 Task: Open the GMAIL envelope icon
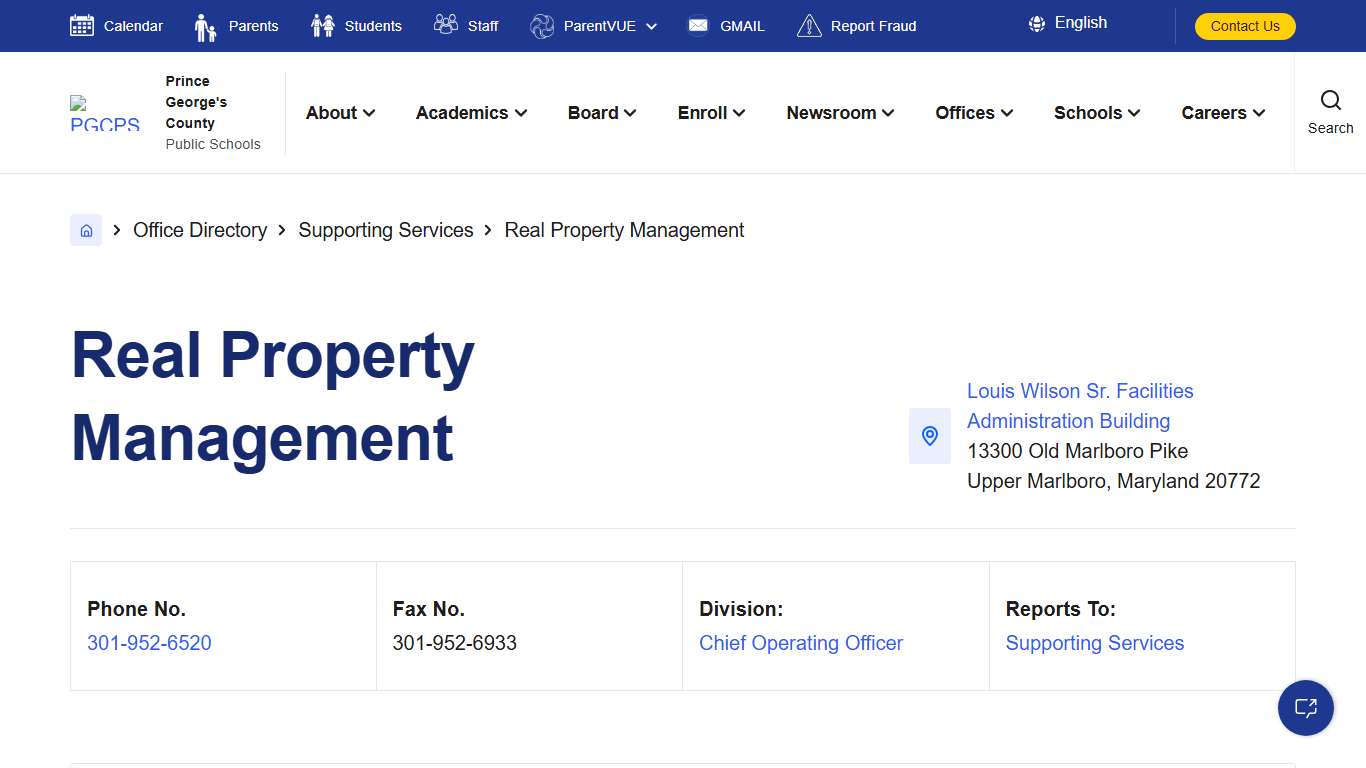697,25
